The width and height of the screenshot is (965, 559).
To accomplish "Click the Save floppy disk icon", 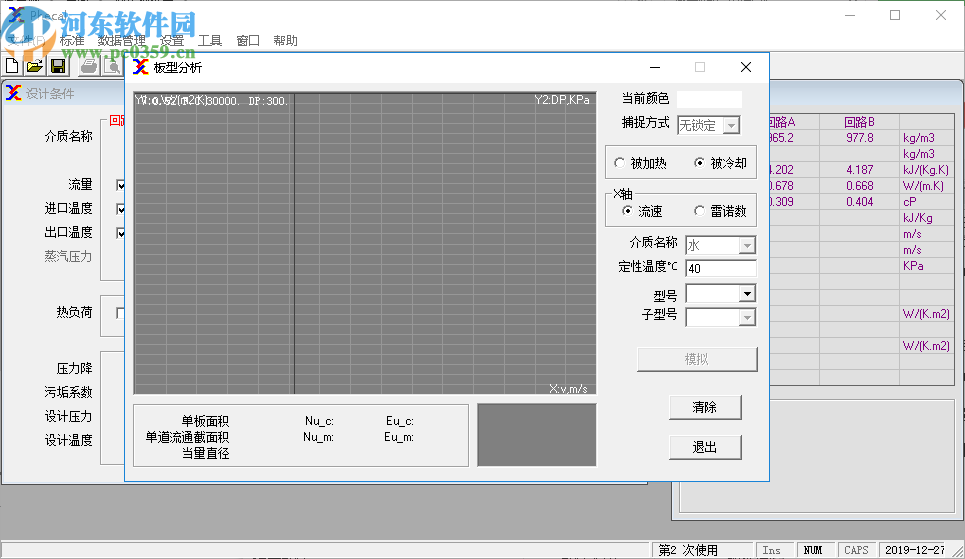I will tap(58, 66).
